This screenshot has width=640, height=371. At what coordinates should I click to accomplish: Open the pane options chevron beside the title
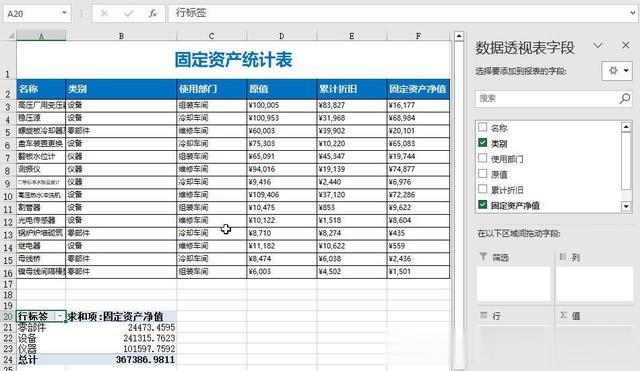click(x=598, y=45)
